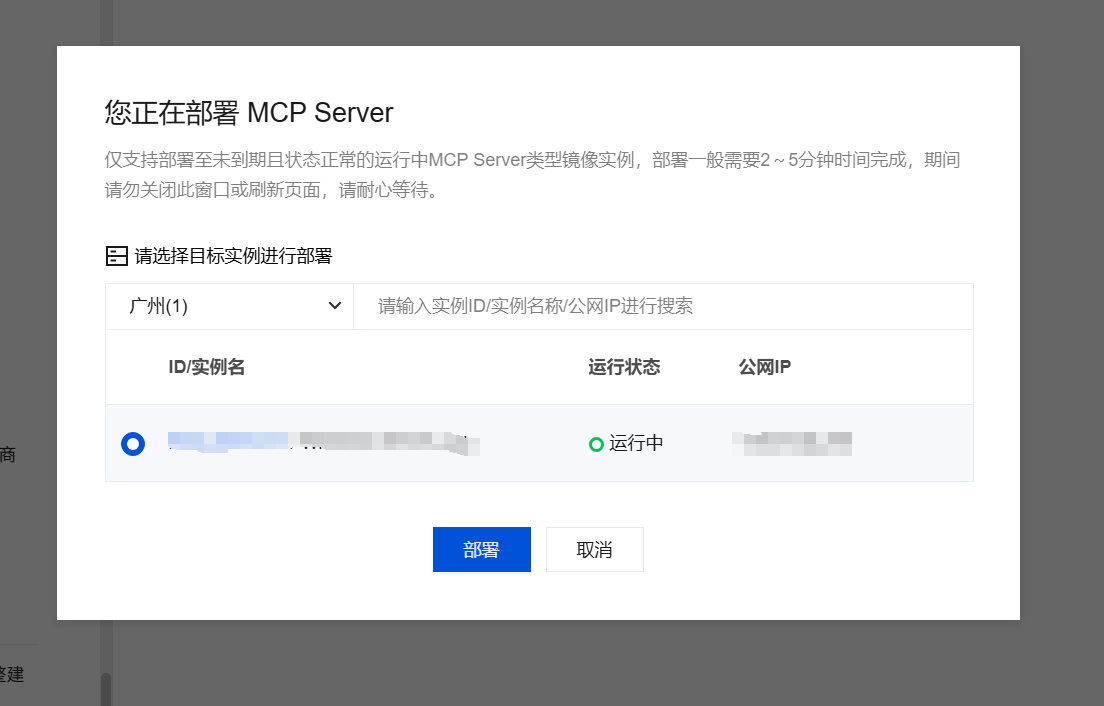Click the blurred public IP address value

click(x=792, y=443)
